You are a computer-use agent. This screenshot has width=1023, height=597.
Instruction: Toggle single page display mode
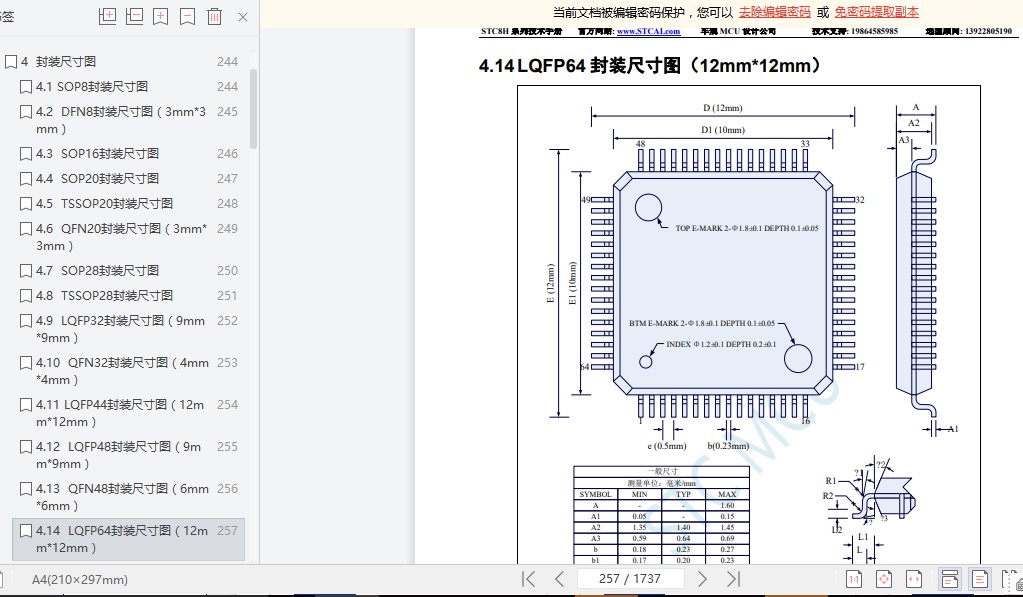[x=979, y=579]
